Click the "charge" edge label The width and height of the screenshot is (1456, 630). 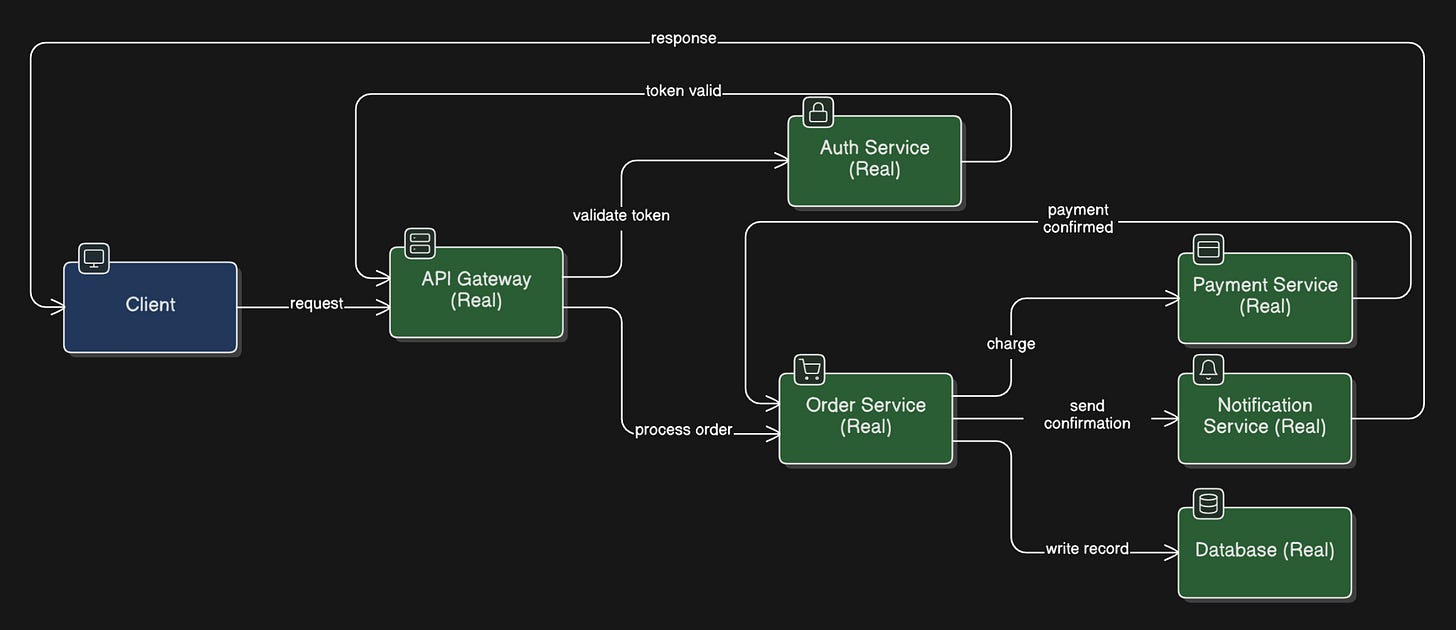click(1011, 344)
